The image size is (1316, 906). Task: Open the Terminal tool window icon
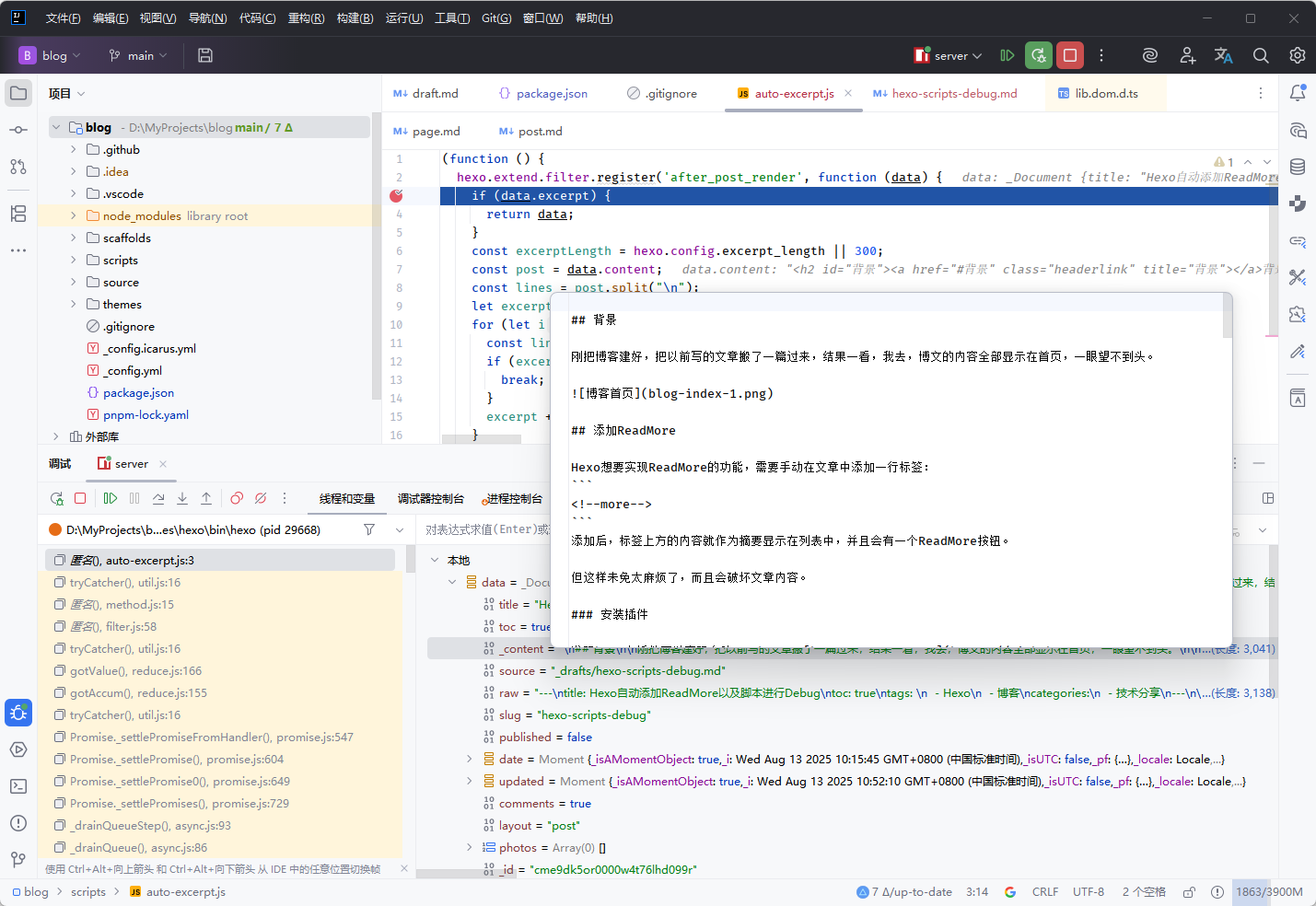[18, 786]
